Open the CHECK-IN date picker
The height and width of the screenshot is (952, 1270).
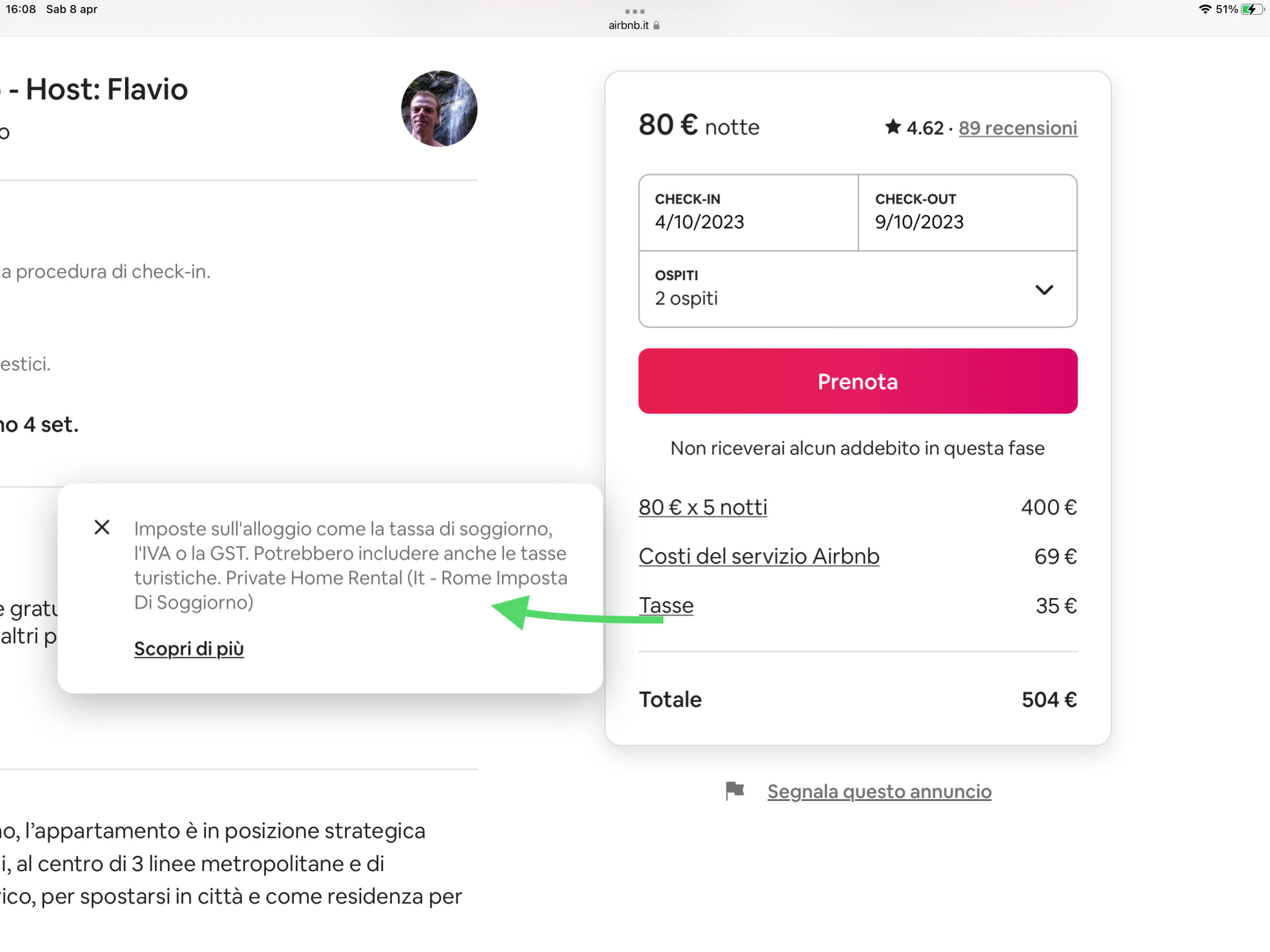747,212
